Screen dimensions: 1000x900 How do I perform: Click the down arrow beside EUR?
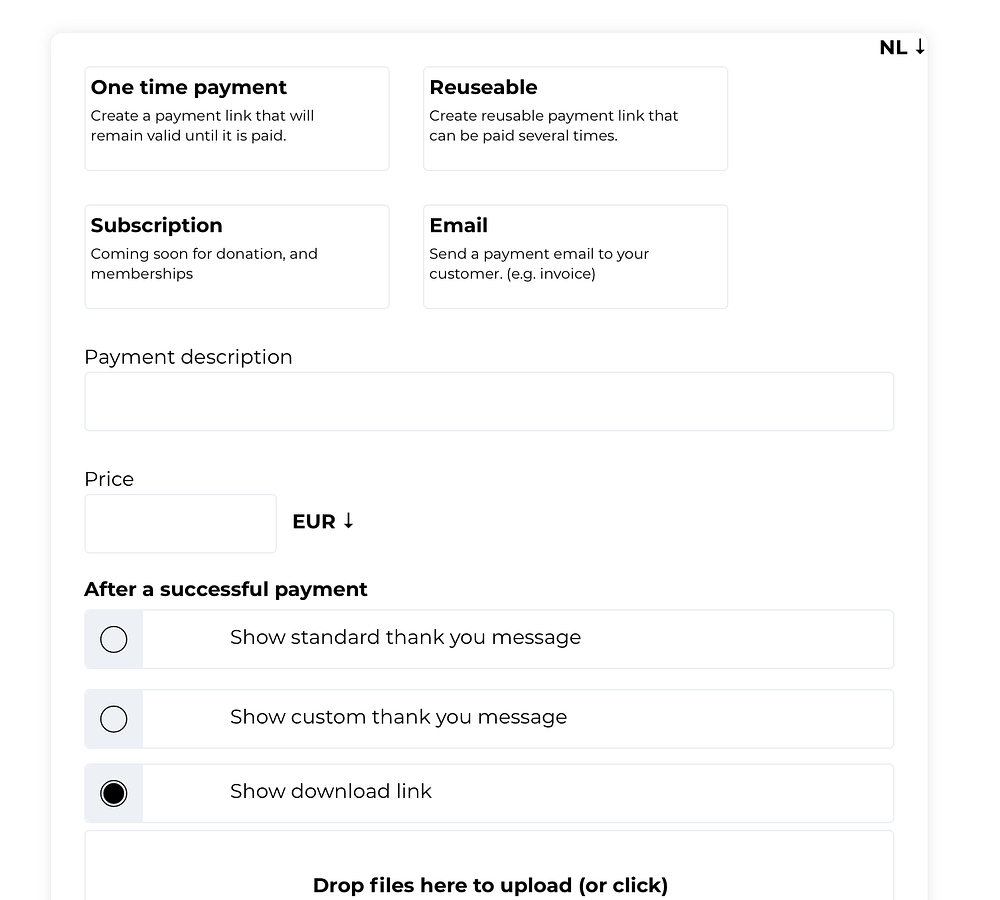(x=348, y=521)
